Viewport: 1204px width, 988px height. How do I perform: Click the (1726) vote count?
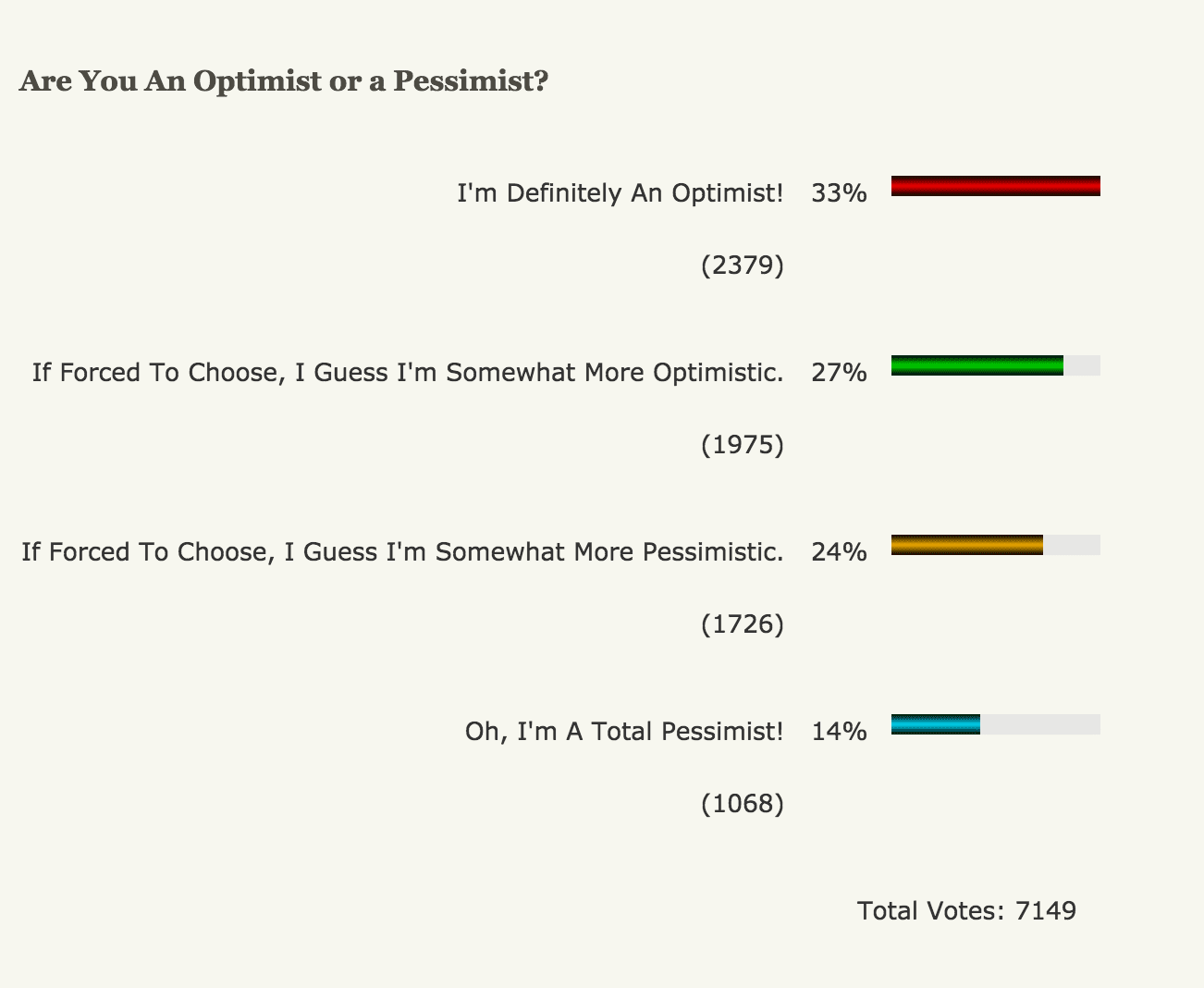[x=742, y=624]
